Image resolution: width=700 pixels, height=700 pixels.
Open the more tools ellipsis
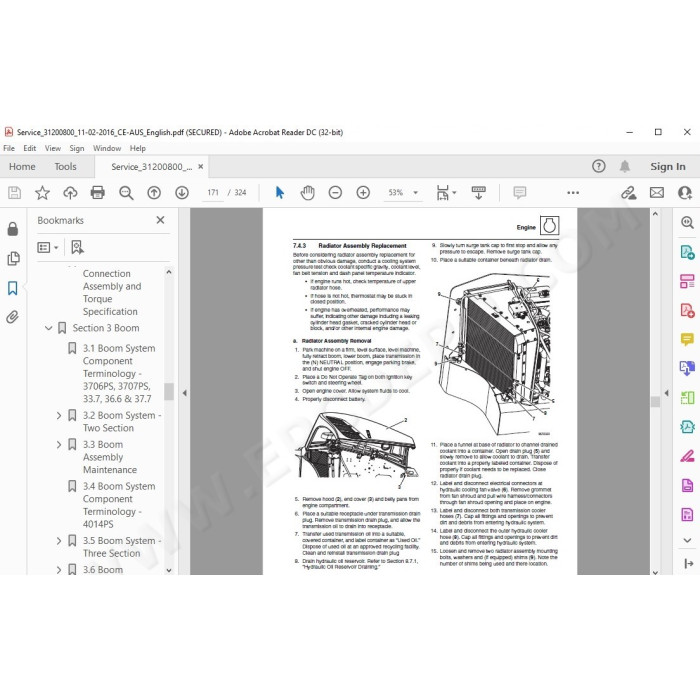pyautogui.click(x=573, y=193)
